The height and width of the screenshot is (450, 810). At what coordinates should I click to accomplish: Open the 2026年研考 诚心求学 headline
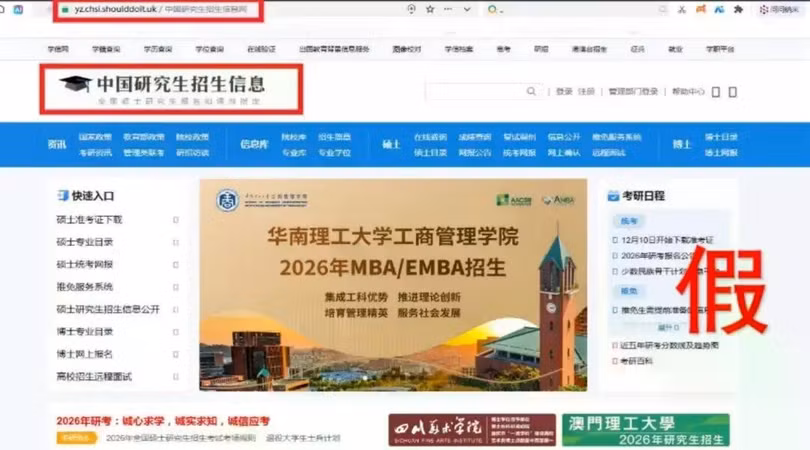[163, 421]
